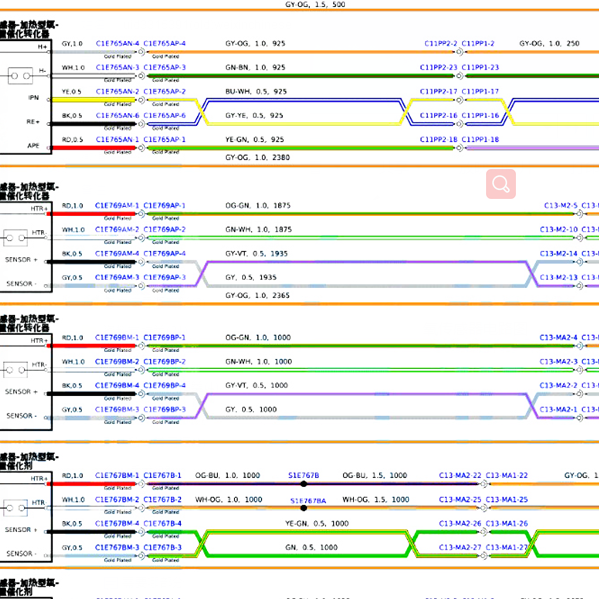Select connector pin C13-MA1-27
The height and width of the screenshot is (599, 599).
507,547
